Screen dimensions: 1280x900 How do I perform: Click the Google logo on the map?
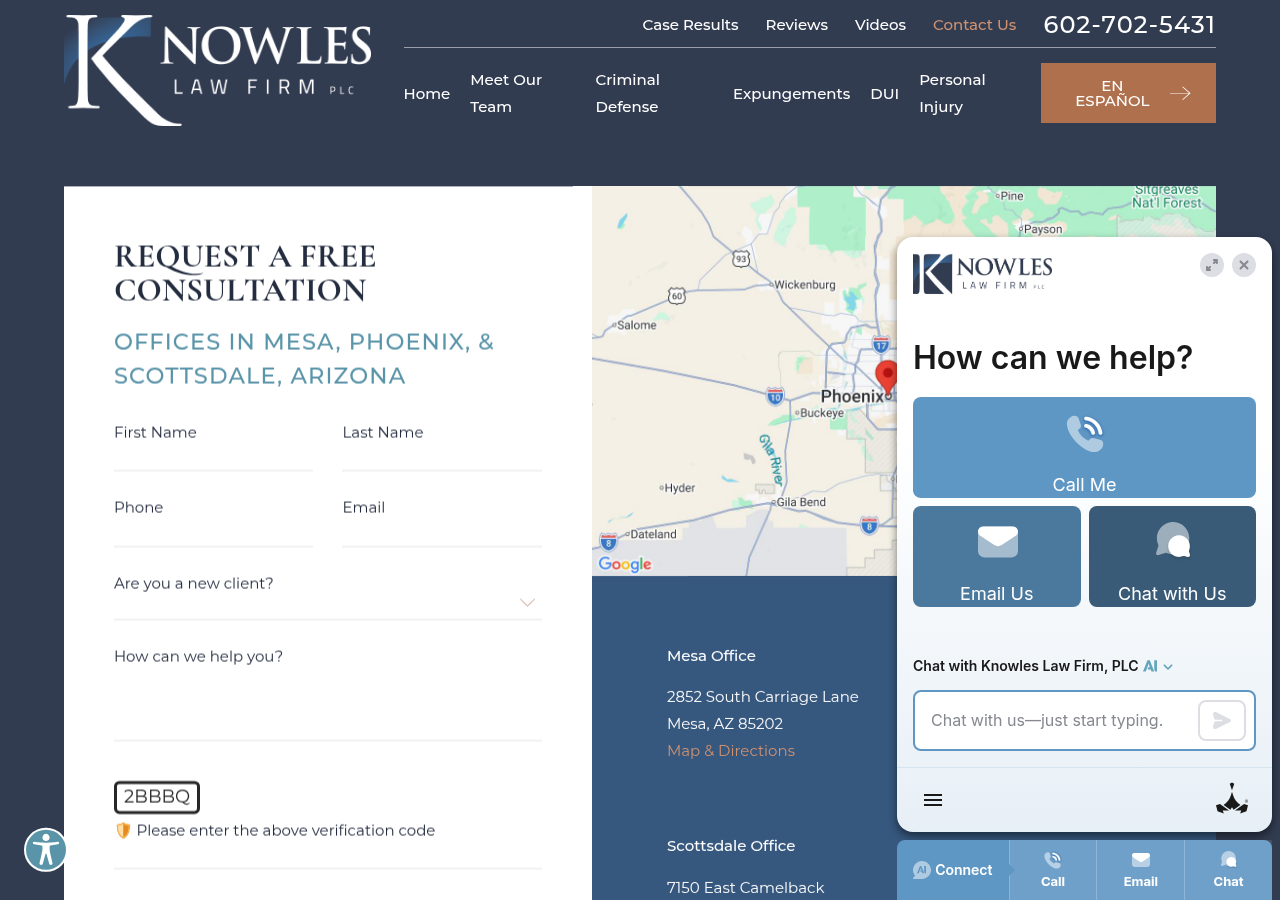[x=625, y=564]
